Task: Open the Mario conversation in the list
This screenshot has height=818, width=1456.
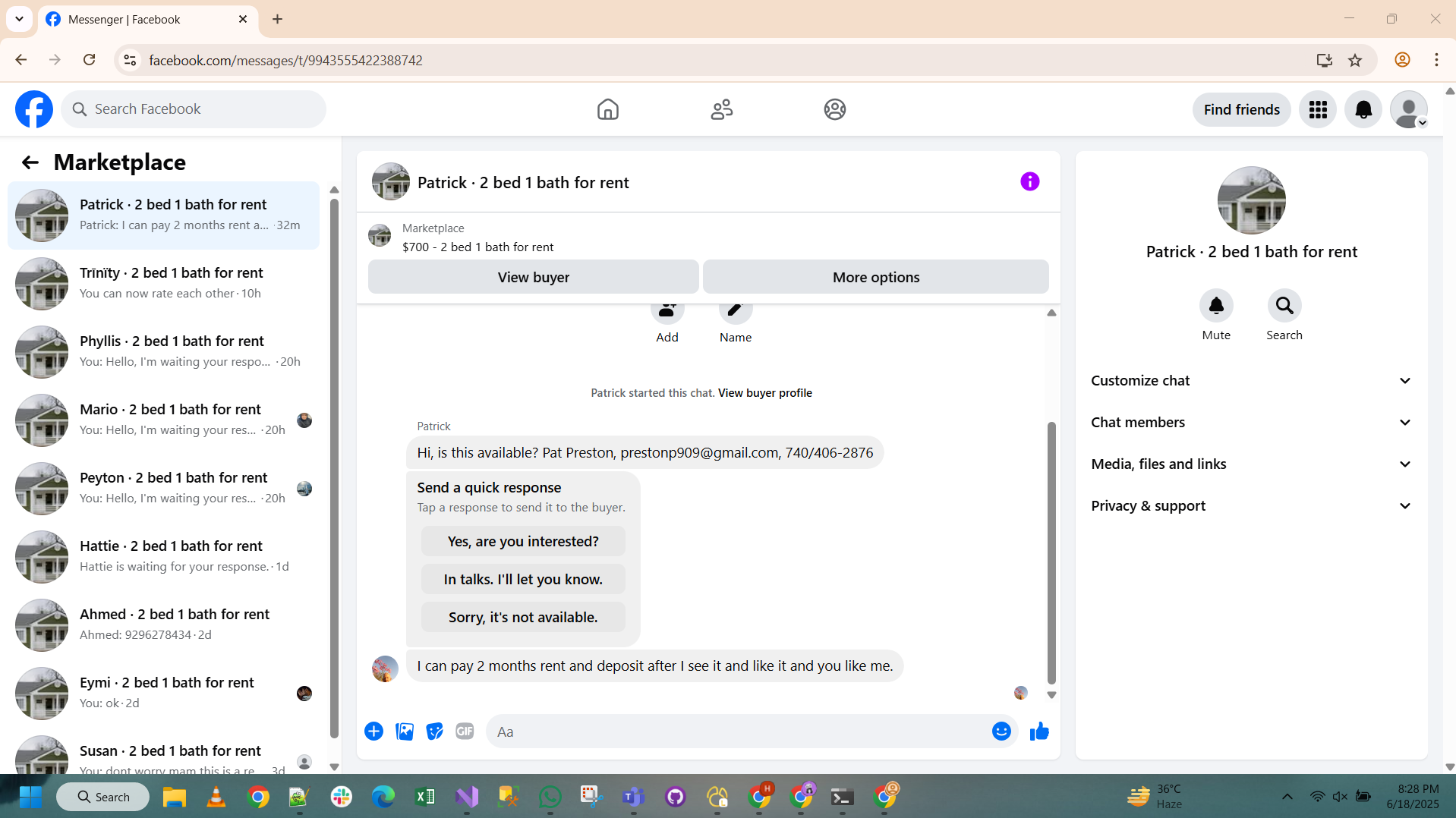Action: [163, 420]
